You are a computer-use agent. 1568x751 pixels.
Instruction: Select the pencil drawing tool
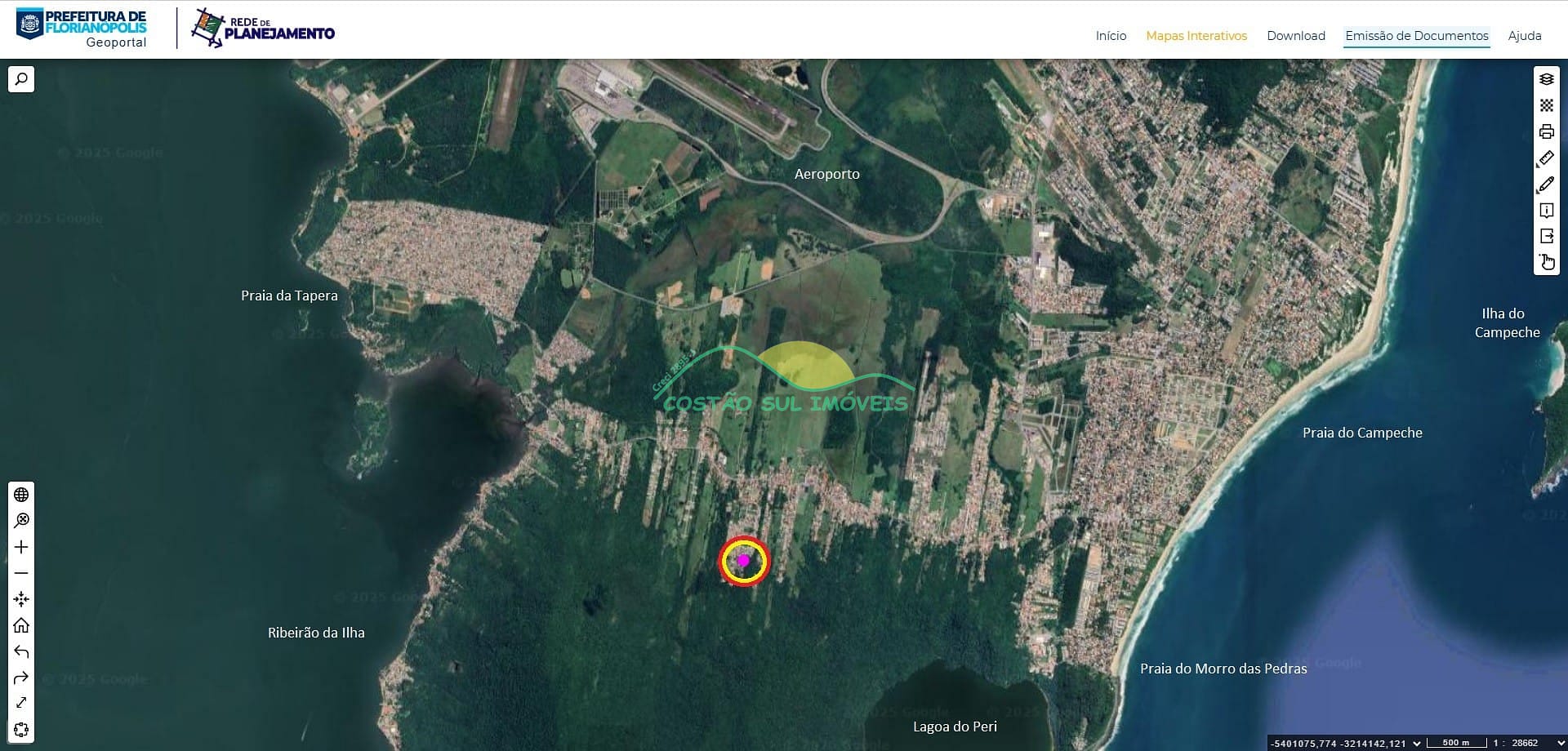click(x=1546, y=184)
